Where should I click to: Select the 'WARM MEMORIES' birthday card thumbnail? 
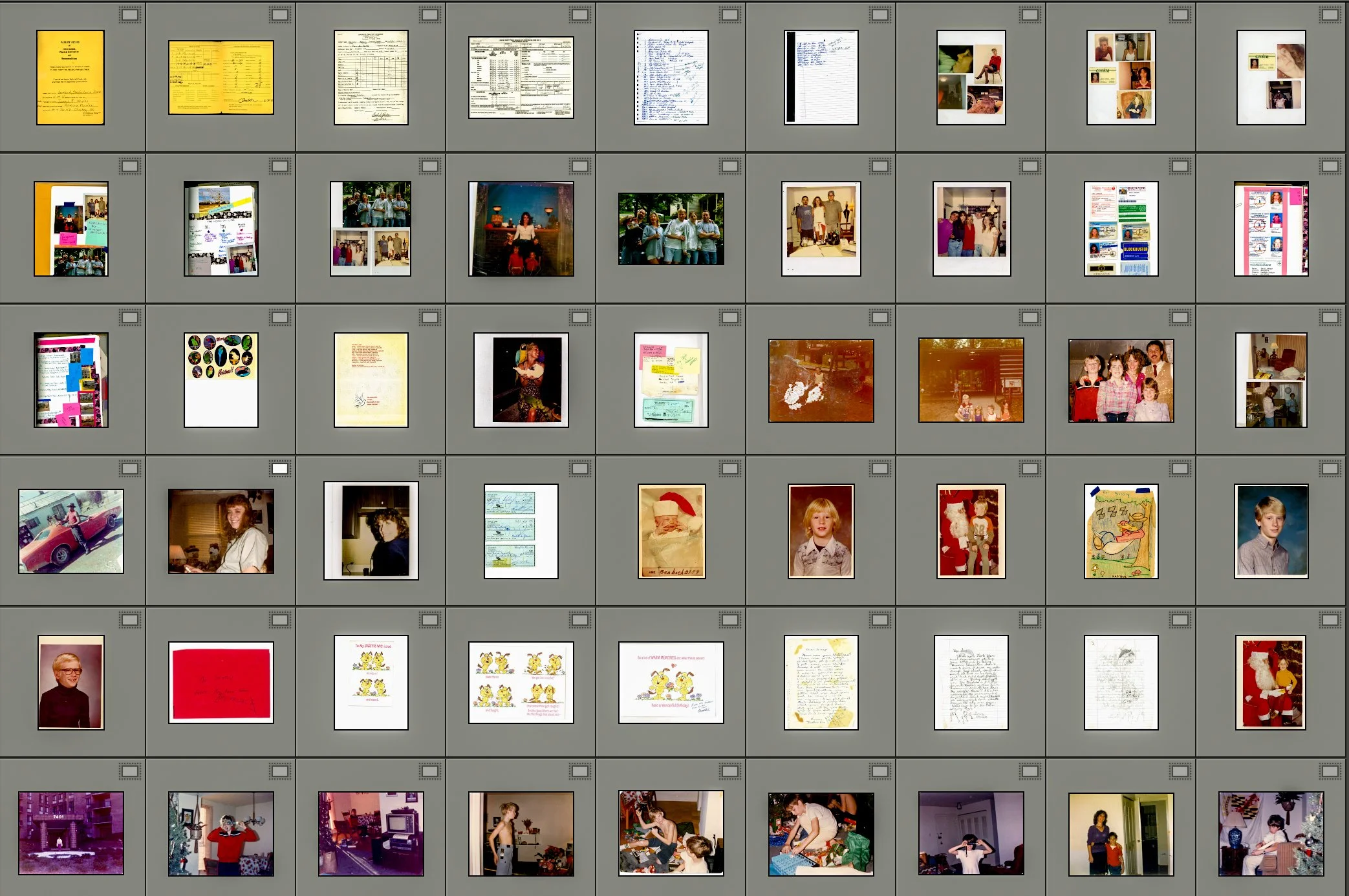click(671, 682)
